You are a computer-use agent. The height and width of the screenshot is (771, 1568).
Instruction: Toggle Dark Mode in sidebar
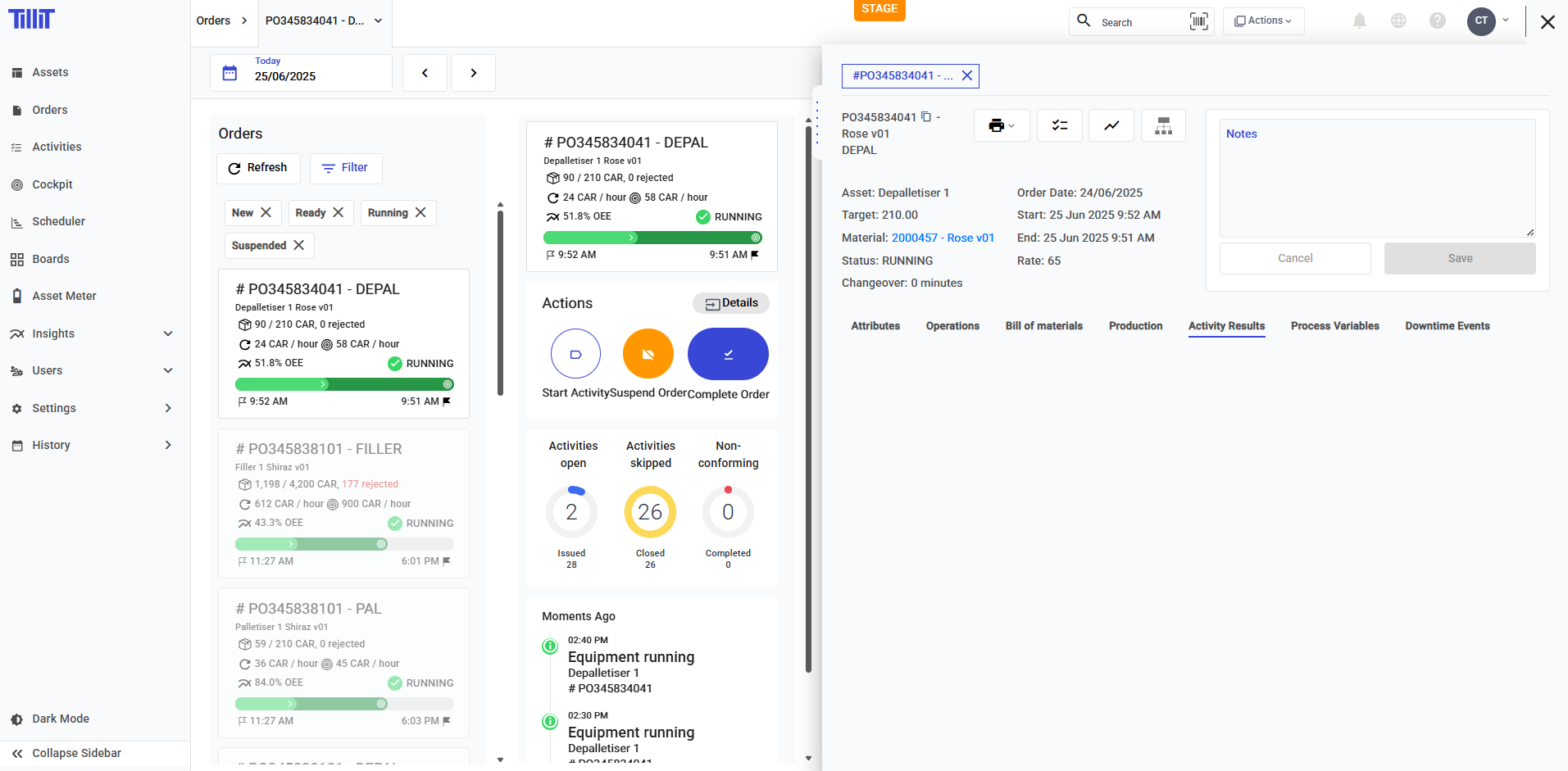tap(60, 719)
